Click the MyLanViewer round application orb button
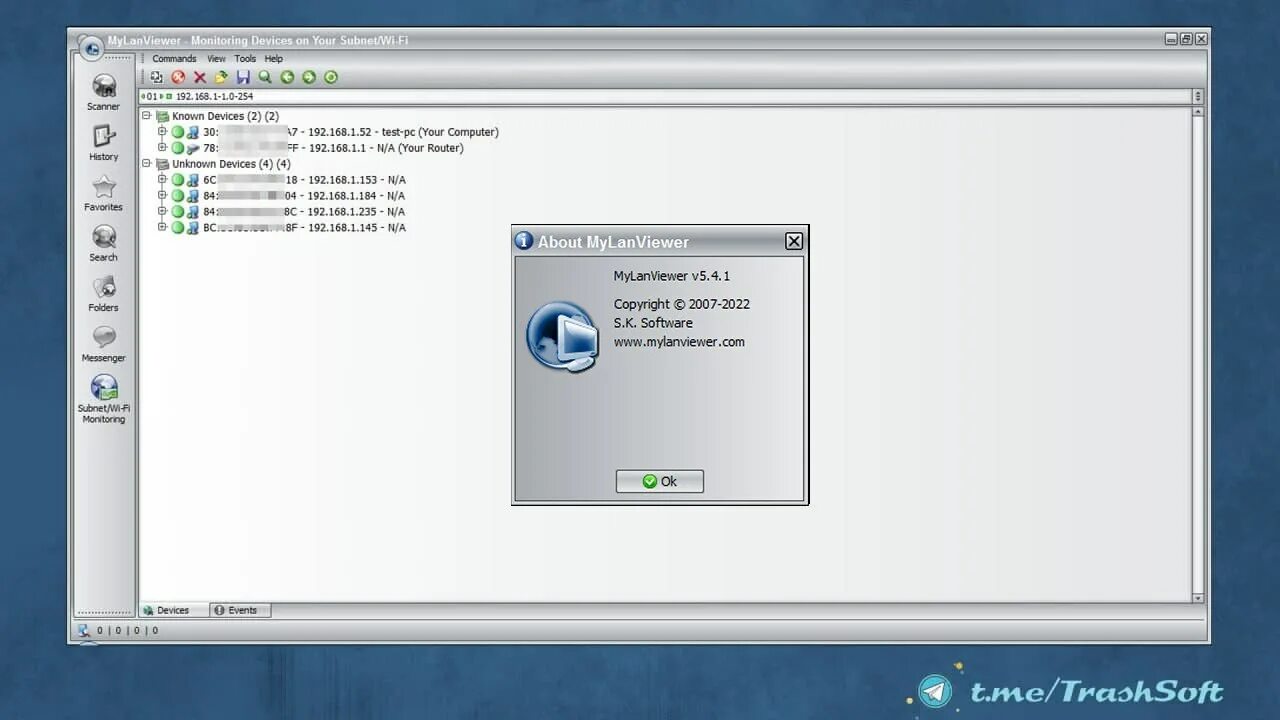Image resolution: width=1280 pixels, height=720 pixels. coord(90,47)
